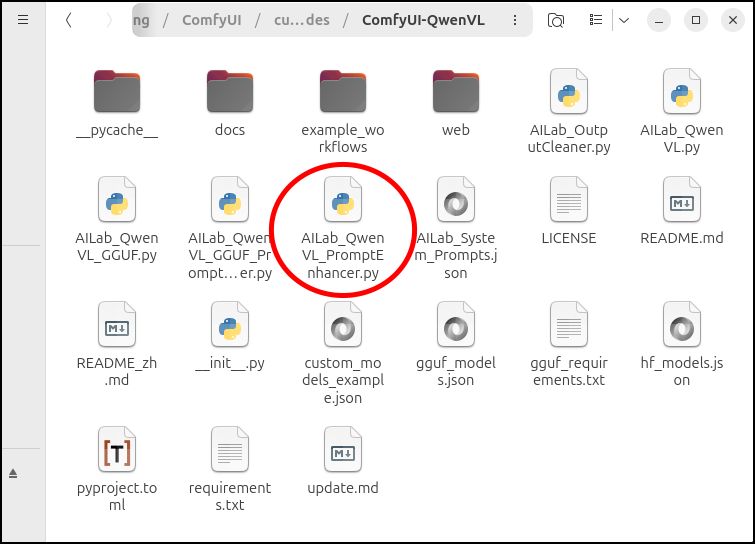The width and height of the screenshot is (755, 544).
Task: Click the eject icon in the sidebar
Action: tap(14, 472)
